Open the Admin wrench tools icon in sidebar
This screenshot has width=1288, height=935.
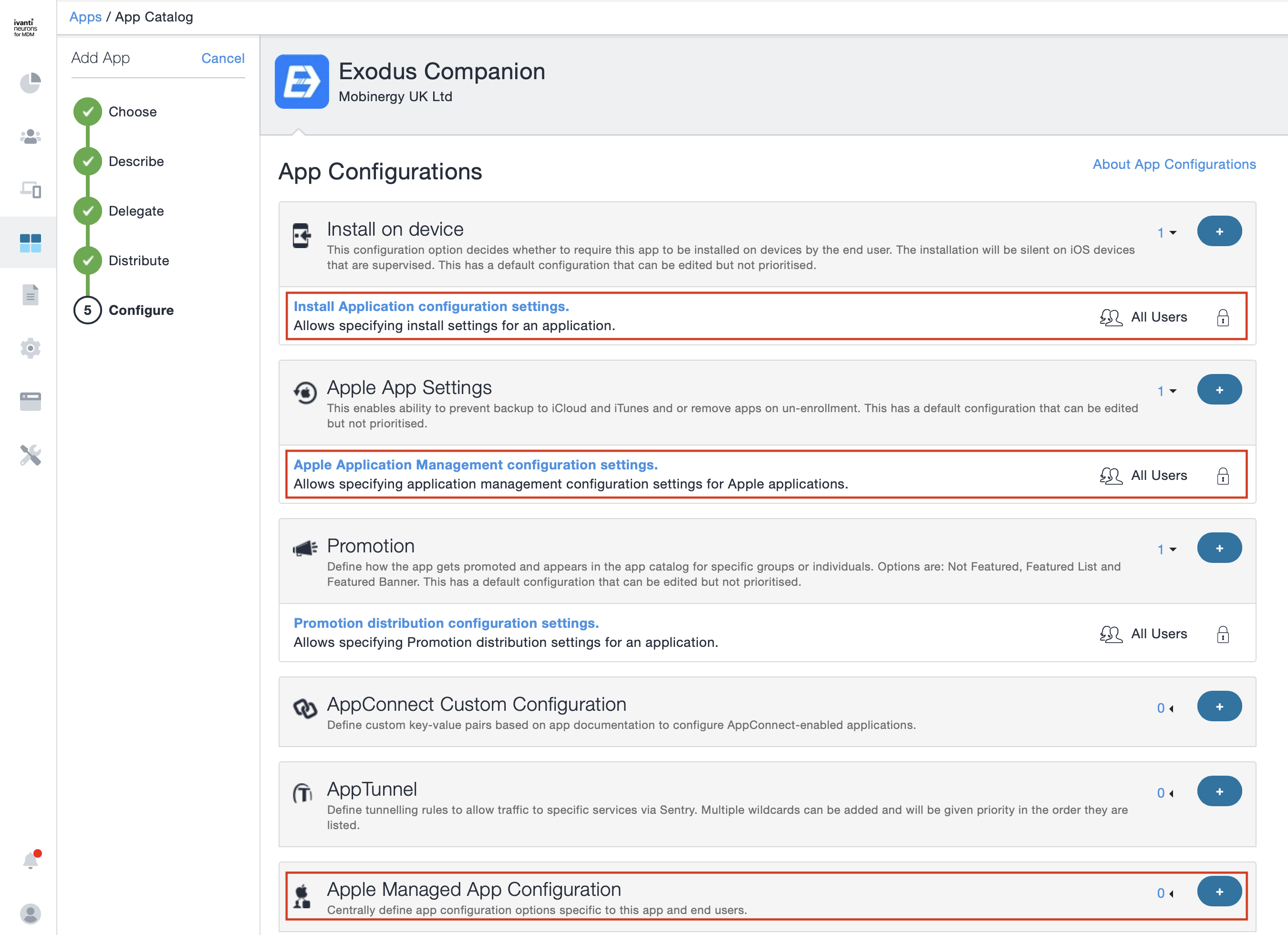30,455
